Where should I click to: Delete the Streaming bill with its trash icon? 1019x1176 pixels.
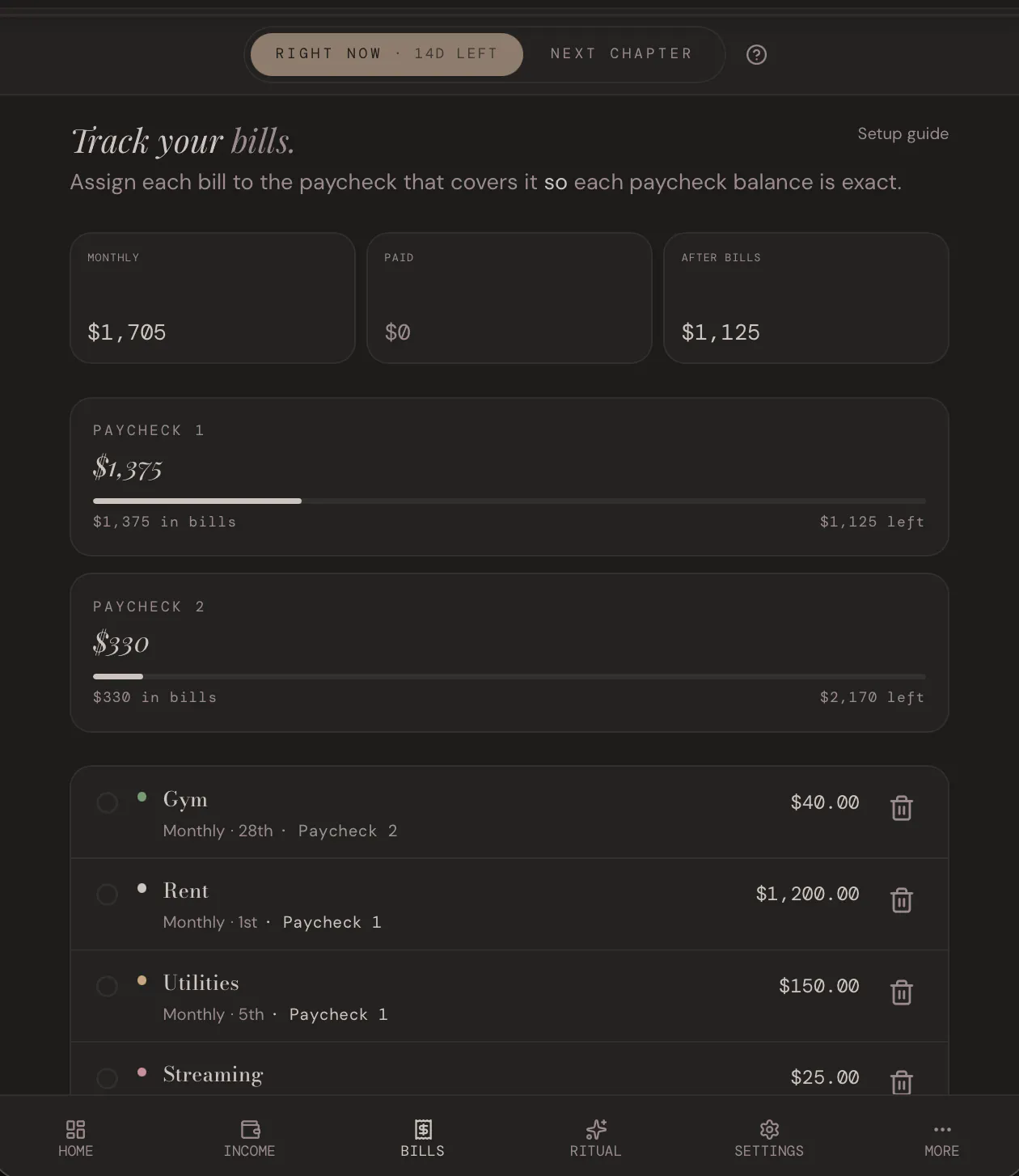(x=902, y=1082)
